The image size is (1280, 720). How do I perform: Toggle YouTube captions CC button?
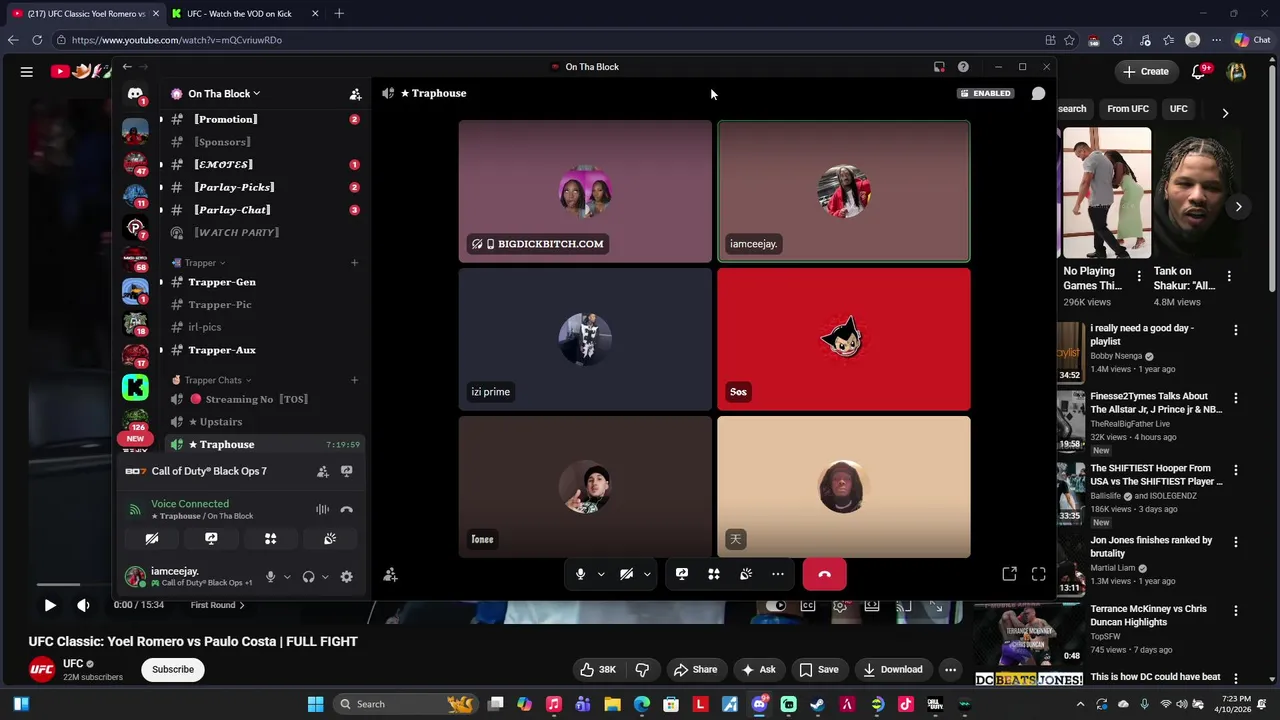808,606
